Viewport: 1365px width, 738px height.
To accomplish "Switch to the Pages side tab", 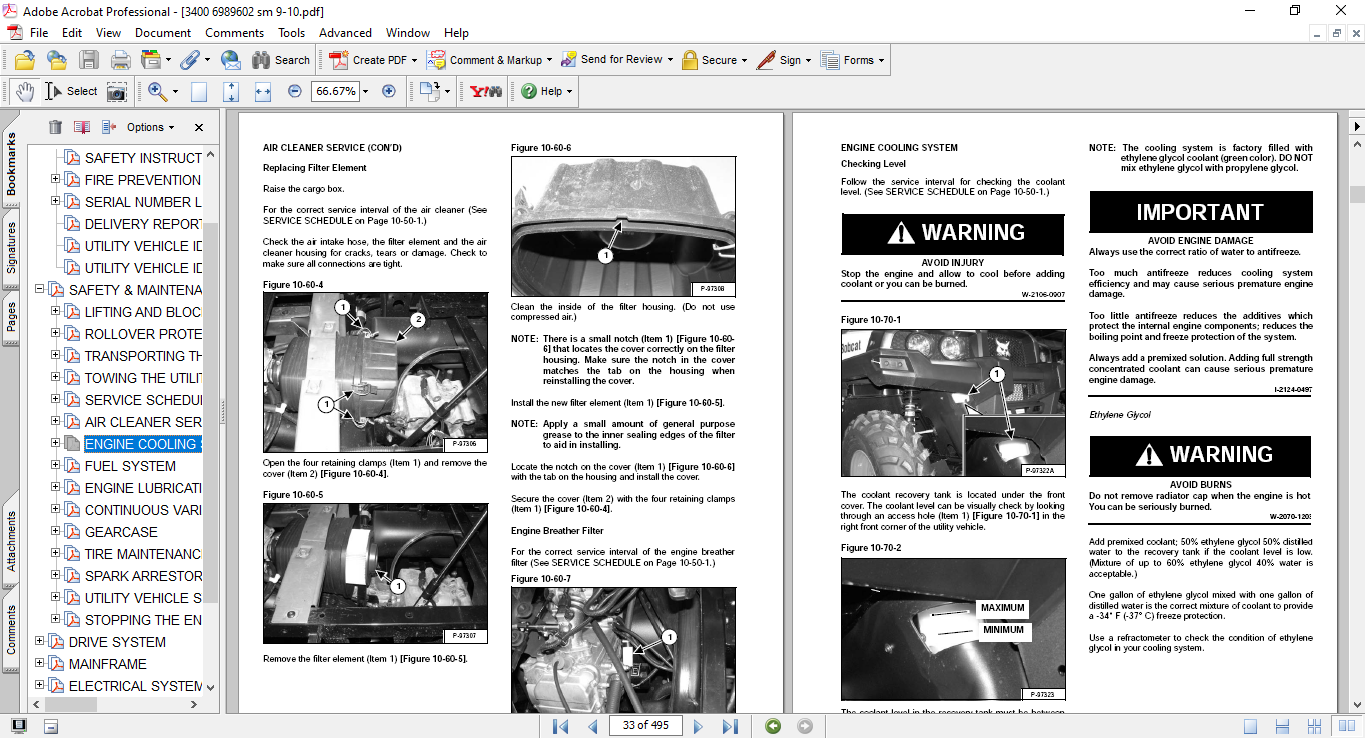I will click(11, 317).
